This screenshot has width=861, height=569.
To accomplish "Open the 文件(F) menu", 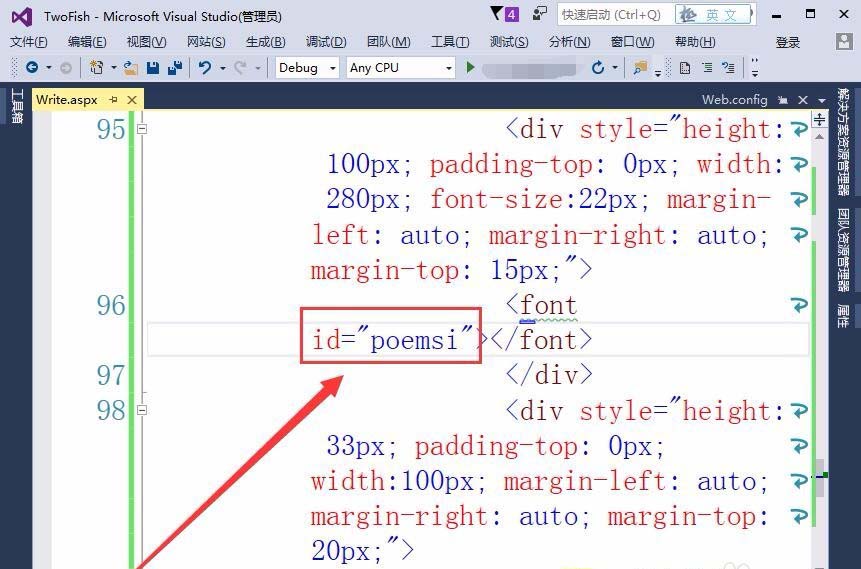I will point(29,42).
